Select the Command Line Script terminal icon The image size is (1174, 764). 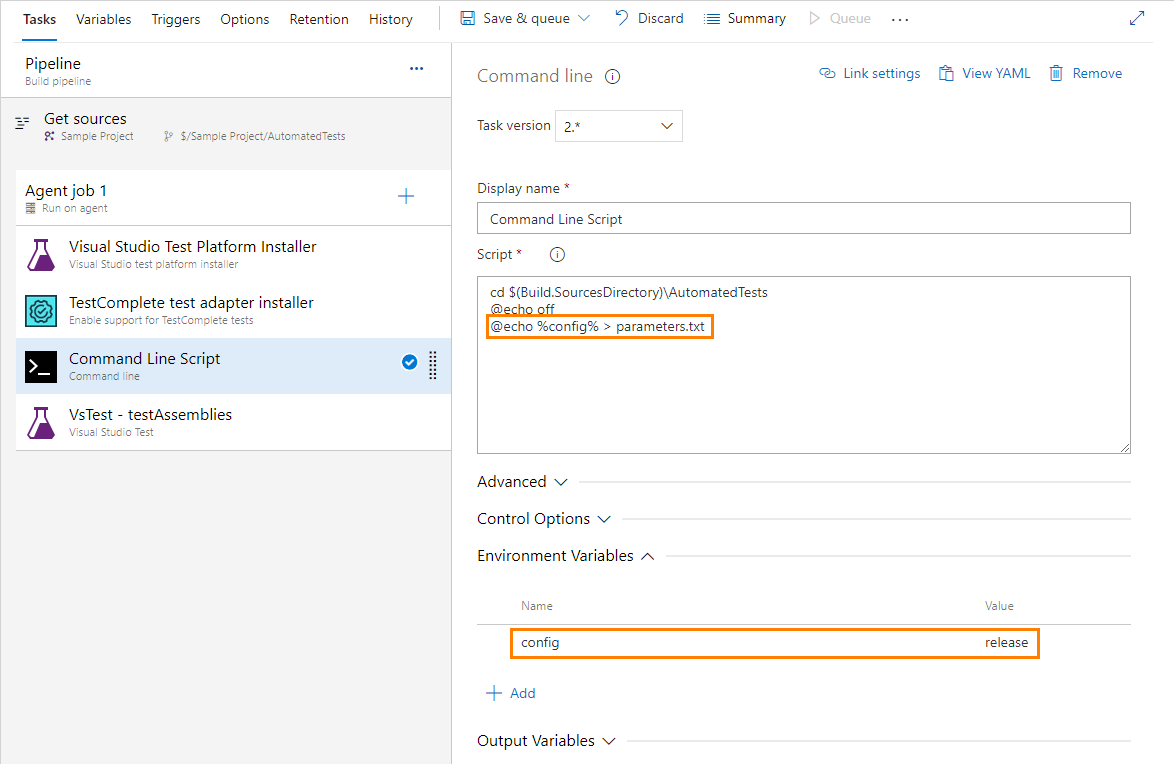click(40, 364)
